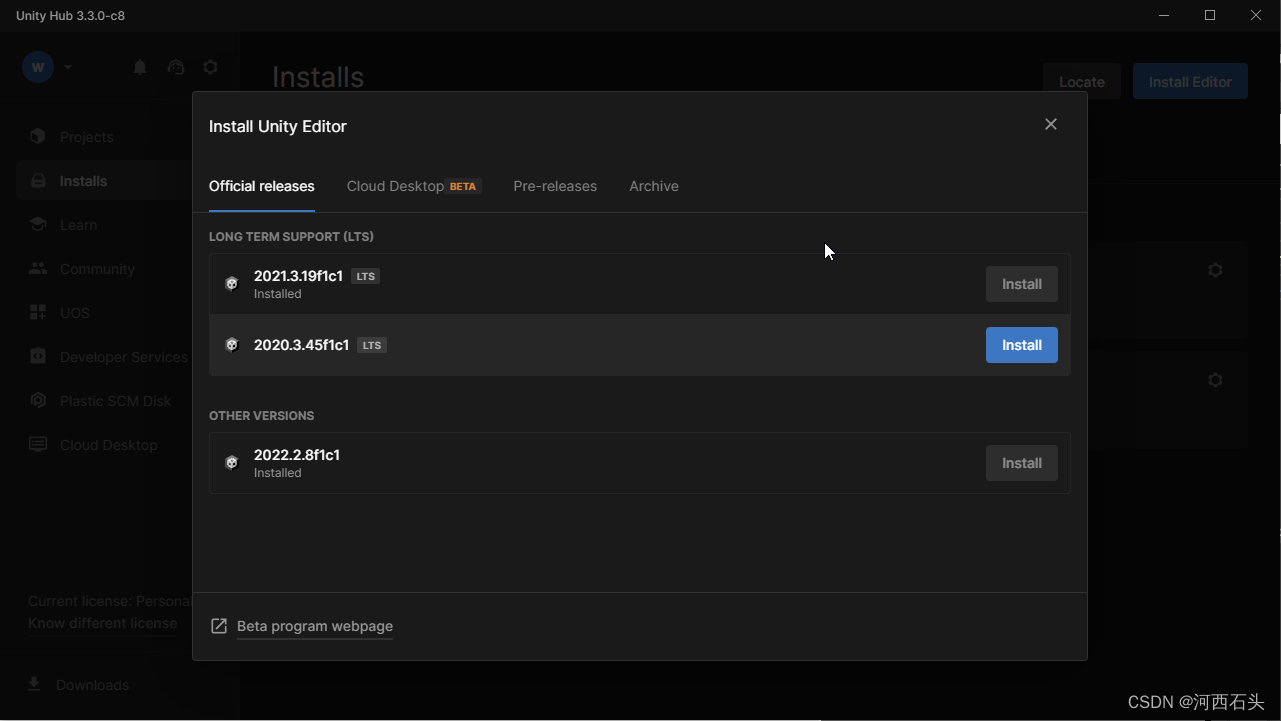Expand the account dropdown arrow
Viewport: 1281px width, 721px height.
point(68,67)
